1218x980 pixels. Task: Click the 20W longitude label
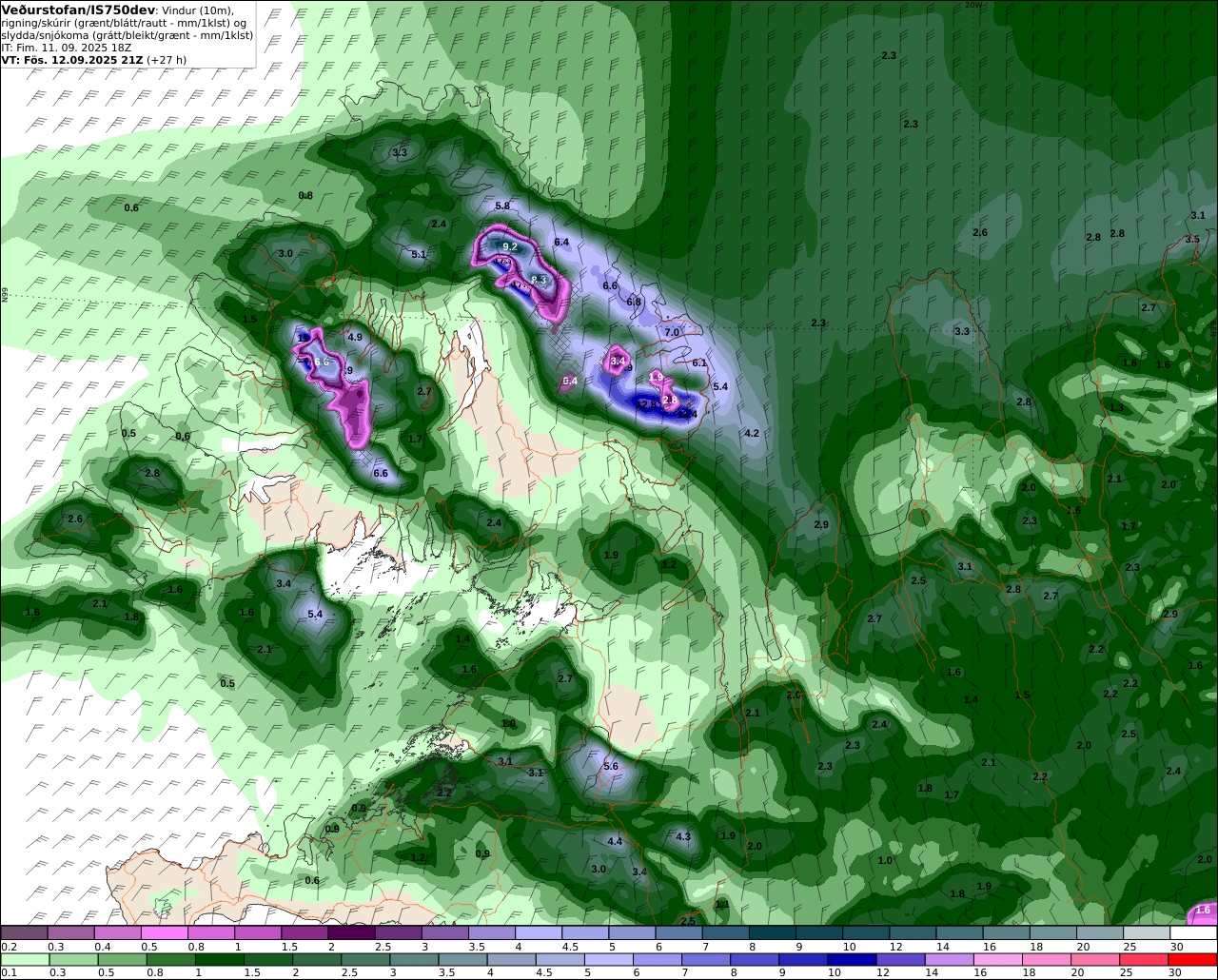point(972,5)
